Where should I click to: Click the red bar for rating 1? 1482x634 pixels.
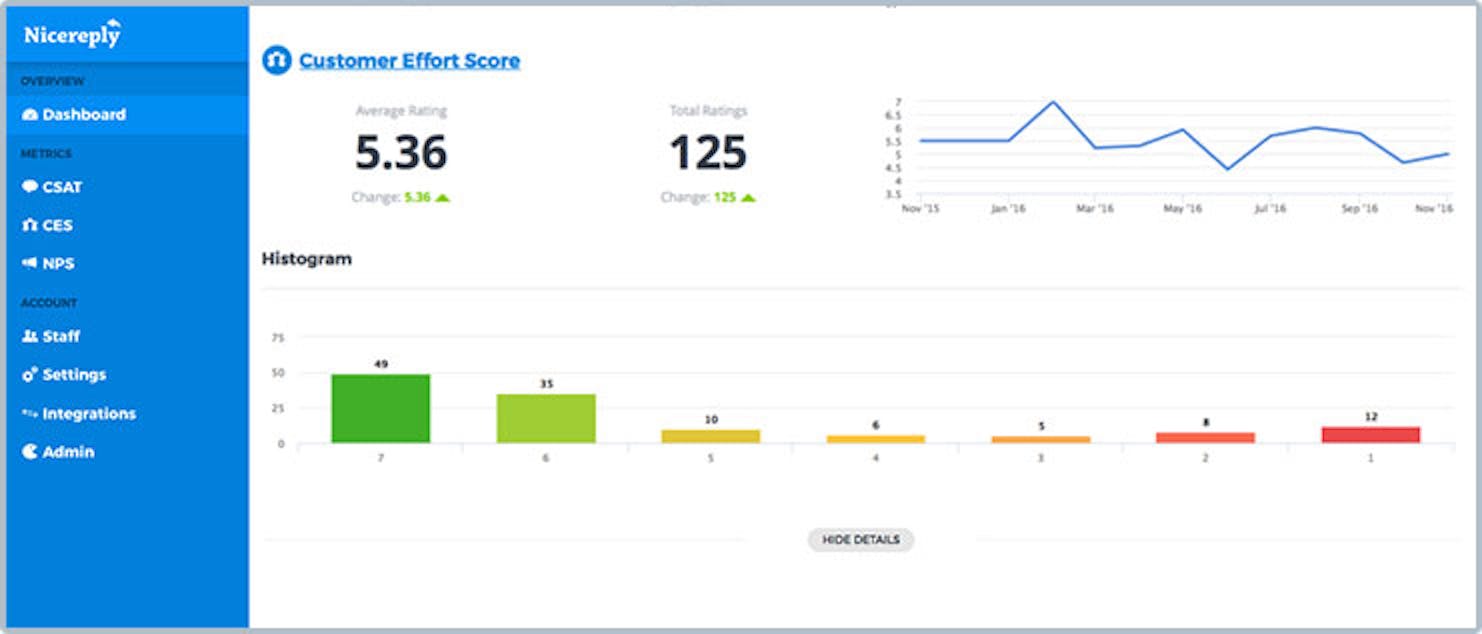pyautogui.click(x=1371, y=435)
